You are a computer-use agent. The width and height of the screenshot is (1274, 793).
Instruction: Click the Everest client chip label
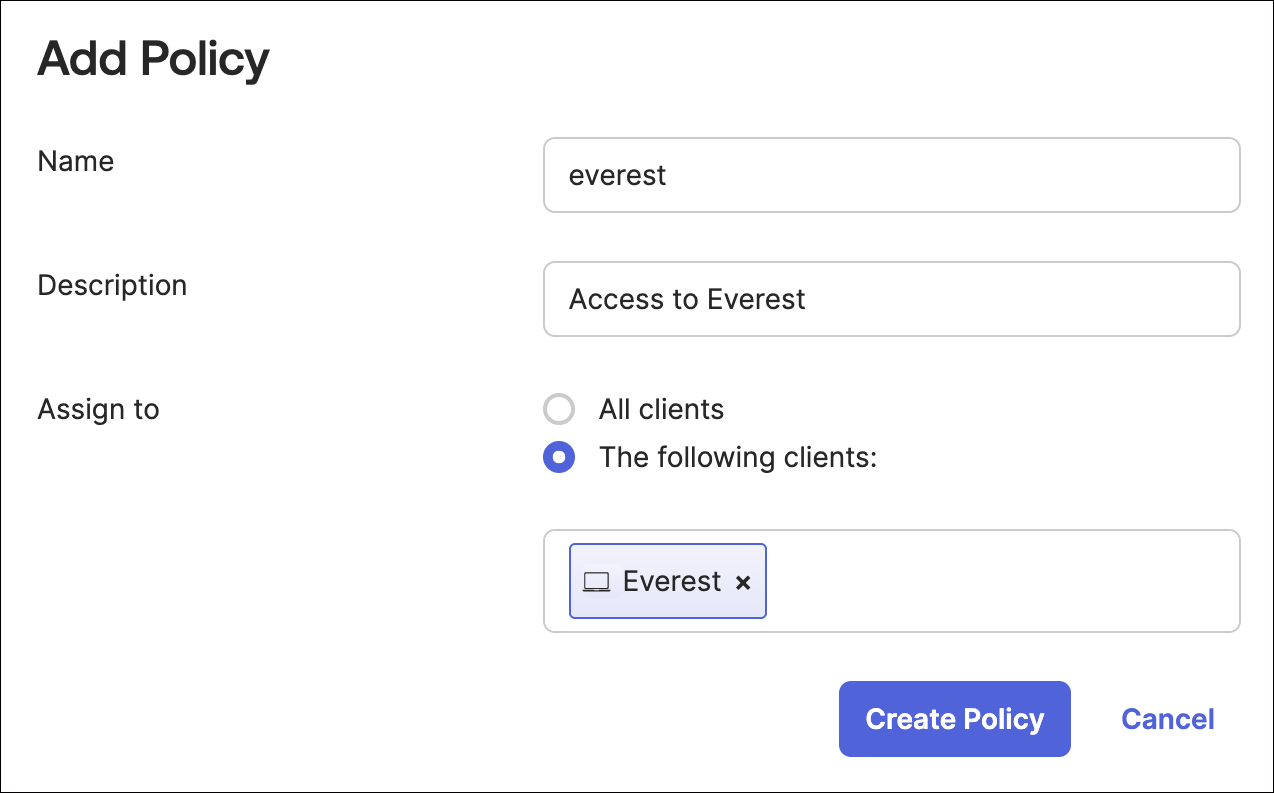[x=672, y=581]
